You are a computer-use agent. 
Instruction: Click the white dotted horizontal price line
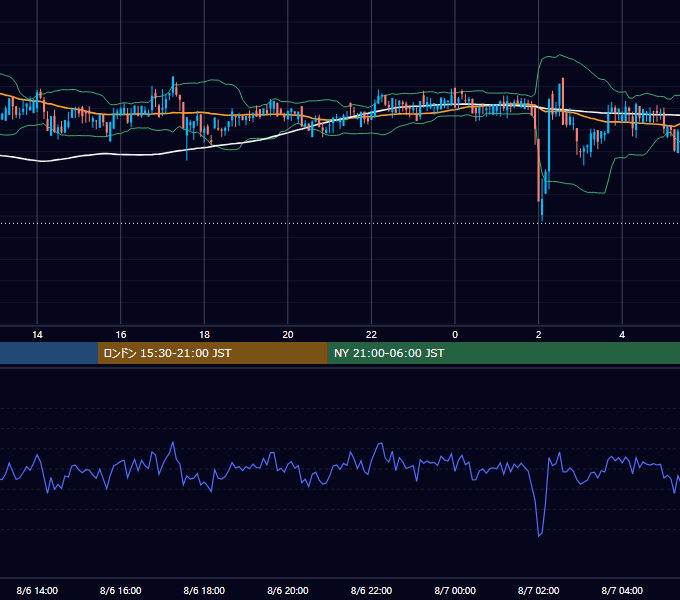[340, 224]
